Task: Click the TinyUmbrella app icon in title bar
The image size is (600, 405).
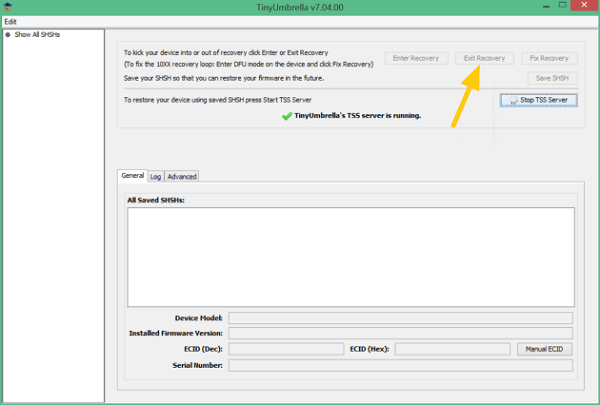Action: click(8, 7)
